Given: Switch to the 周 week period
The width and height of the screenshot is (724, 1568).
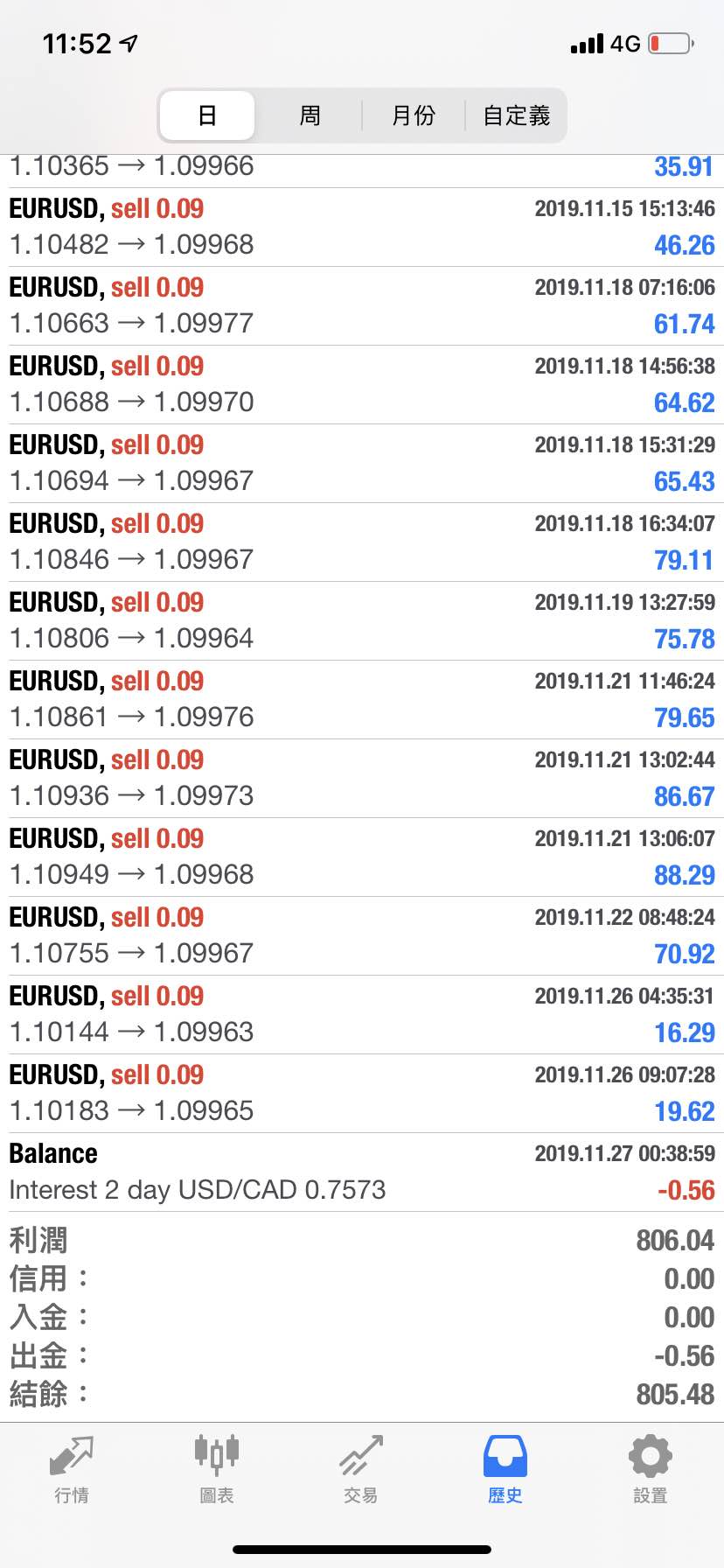Looking at the screenshot, I should 310,115.
